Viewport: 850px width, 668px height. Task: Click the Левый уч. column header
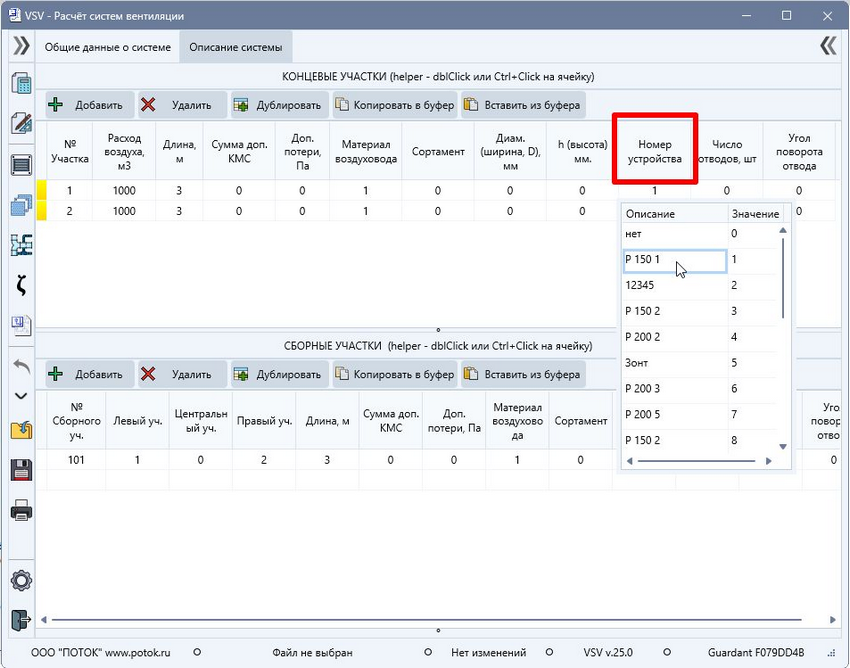[x=138, y=421]
